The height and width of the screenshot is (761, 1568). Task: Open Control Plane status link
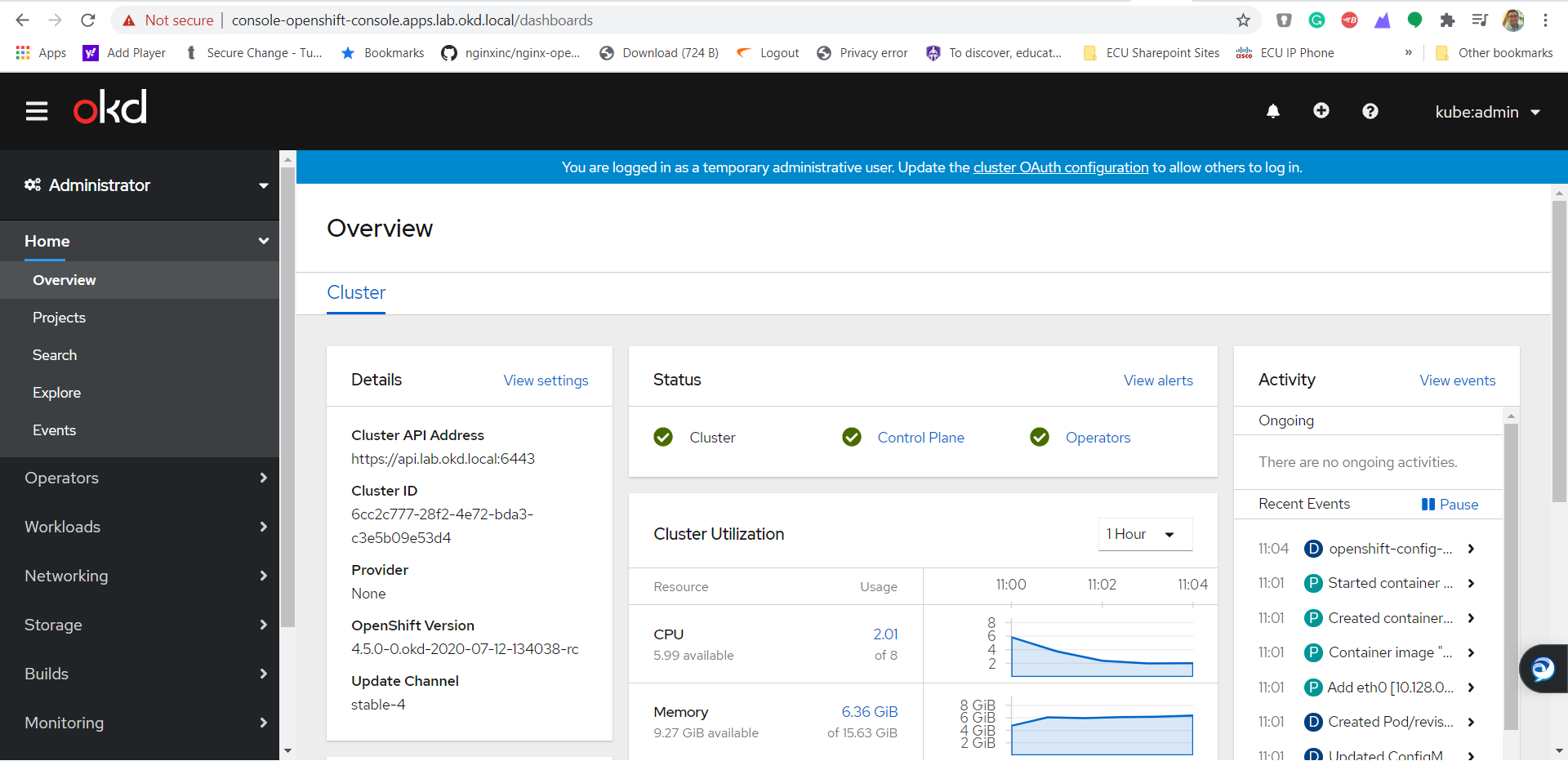[920, 438]
